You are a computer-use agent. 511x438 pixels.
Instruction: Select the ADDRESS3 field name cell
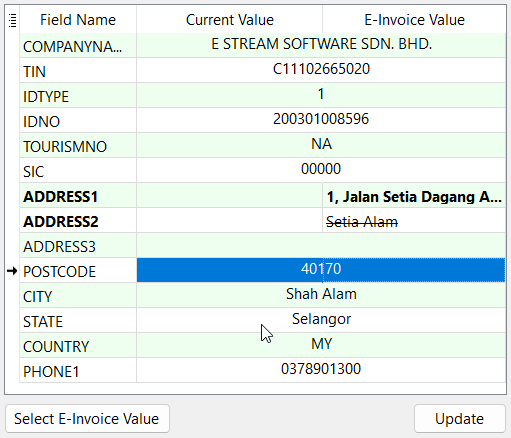pos(78,245)
